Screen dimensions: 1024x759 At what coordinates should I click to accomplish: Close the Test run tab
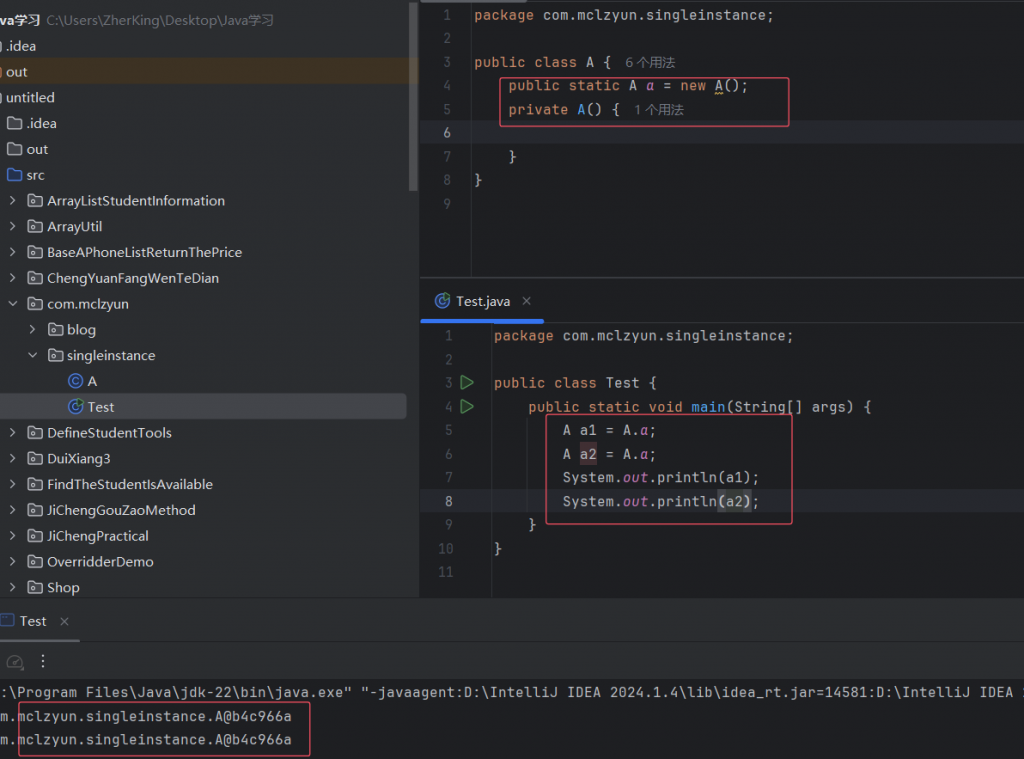coord(64,621)
